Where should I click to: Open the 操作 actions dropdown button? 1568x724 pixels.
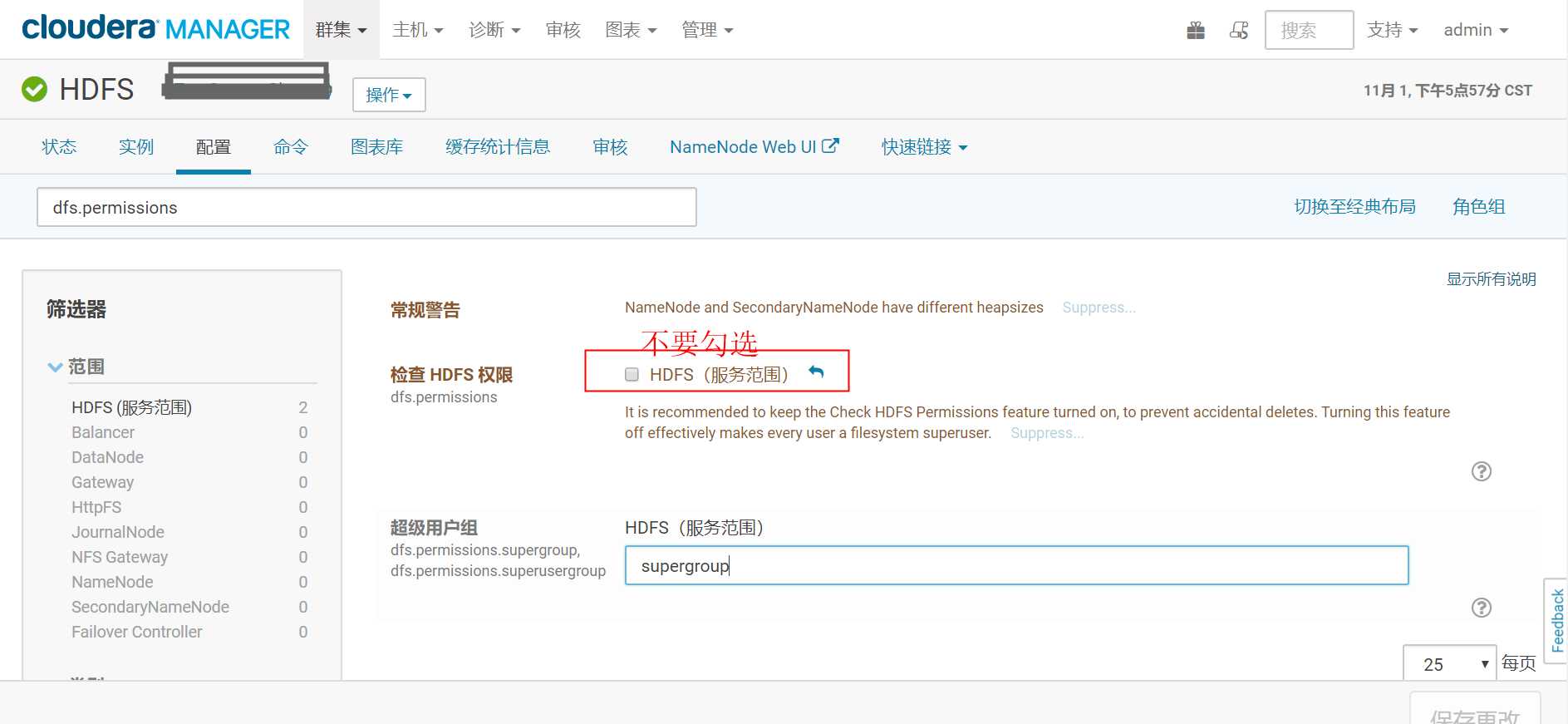(x=389, y=95)
